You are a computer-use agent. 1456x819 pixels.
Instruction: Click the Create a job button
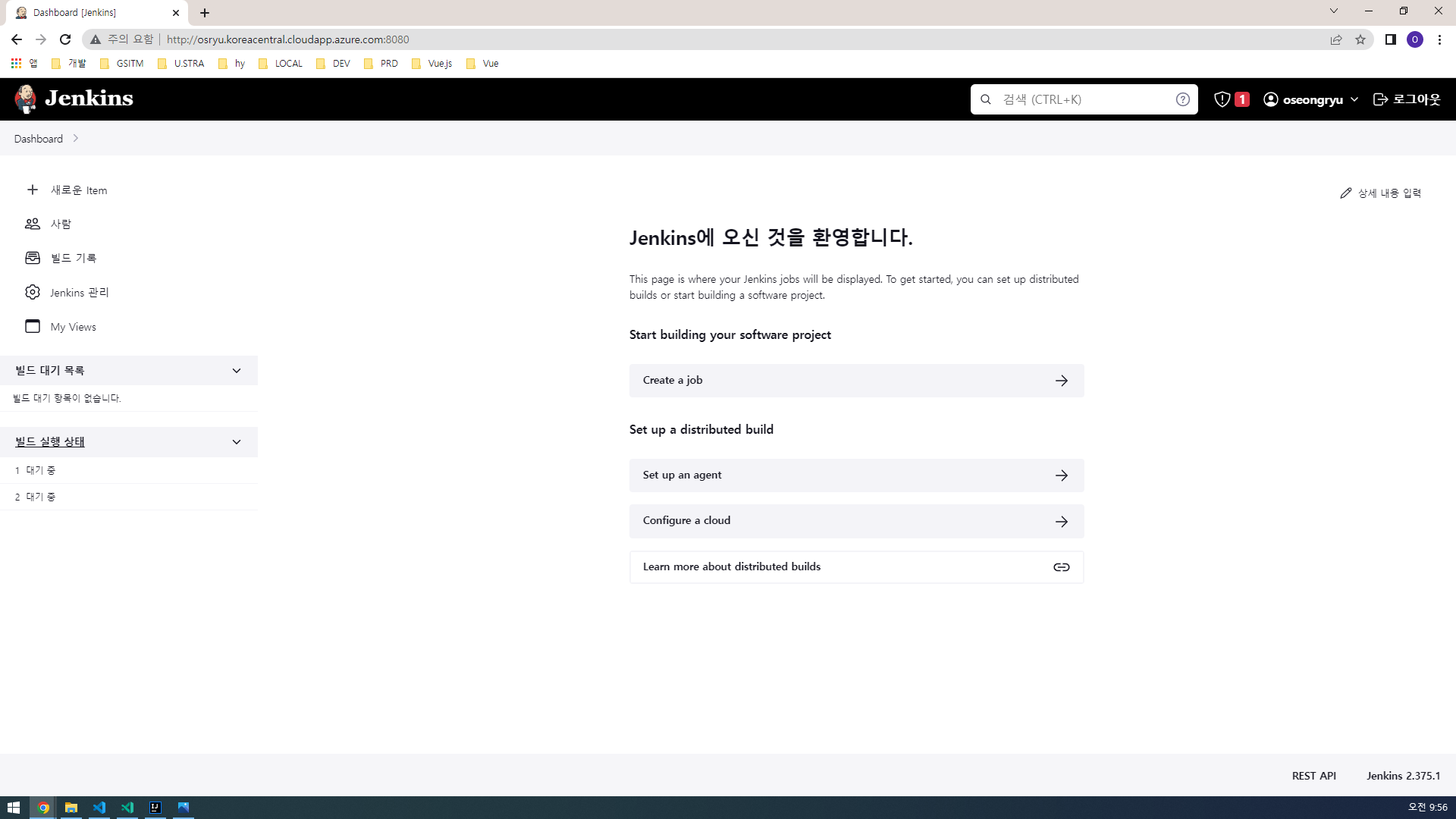[x=856, y=381]
